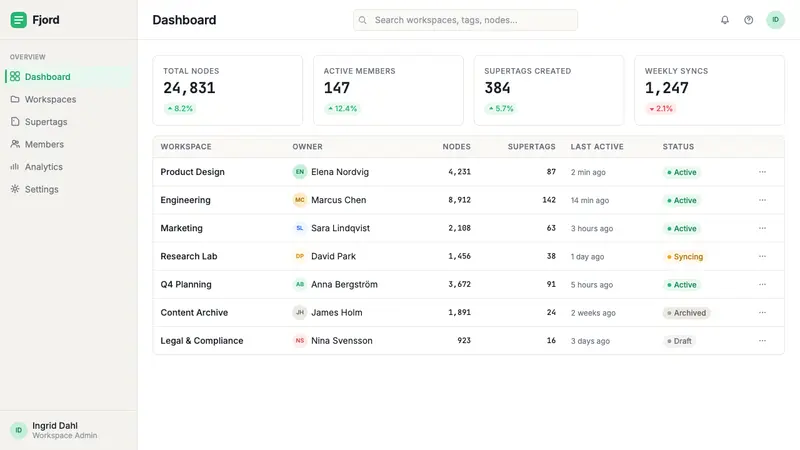Click Sara Lindqvist's SL avatar
The width and height of the screenshot is (800, 450).
click(299, 228)
